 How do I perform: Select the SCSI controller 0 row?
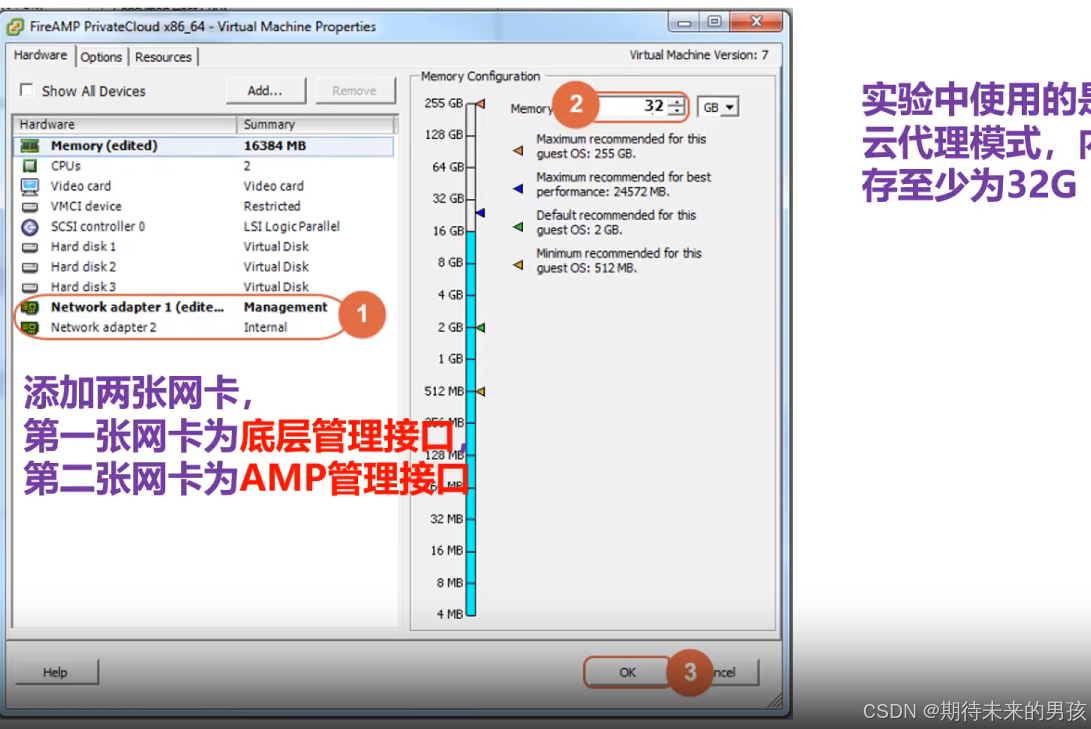point(203,227)
